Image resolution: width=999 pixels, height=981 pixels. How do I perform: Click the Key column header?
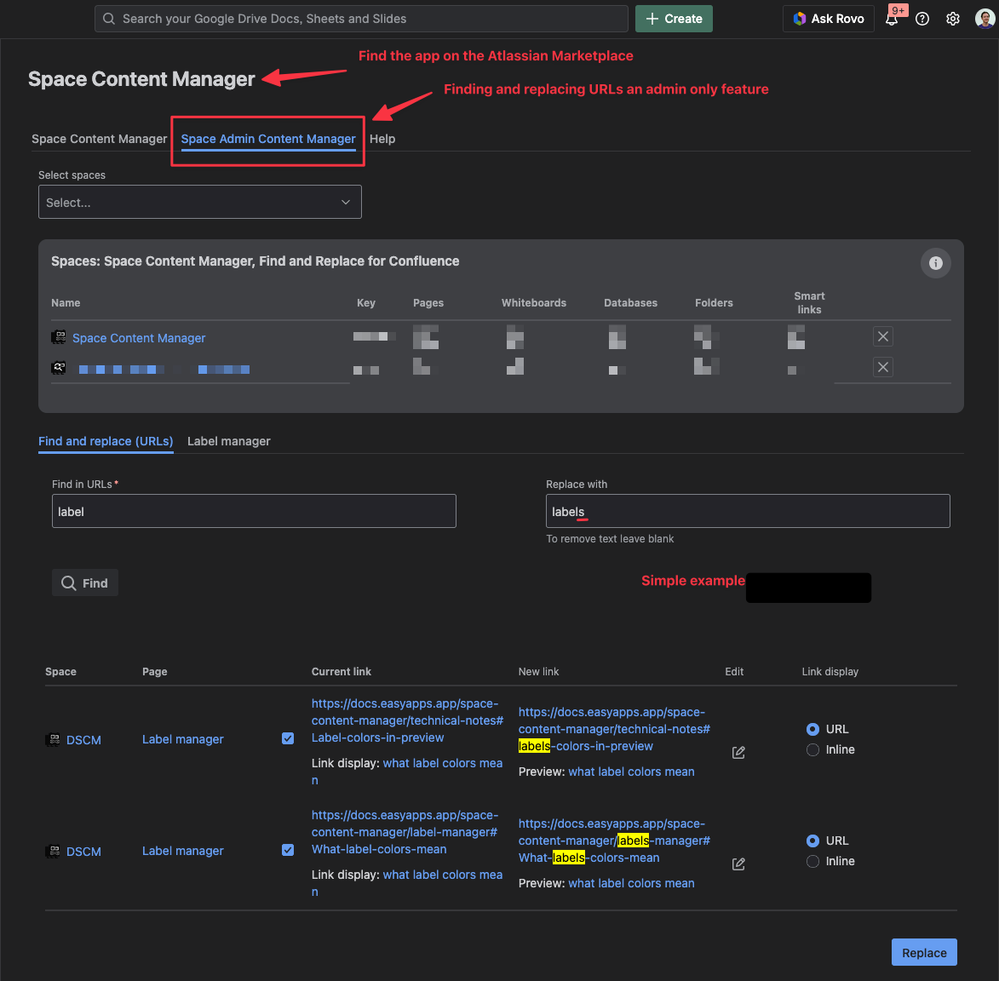tap(366, 303)
